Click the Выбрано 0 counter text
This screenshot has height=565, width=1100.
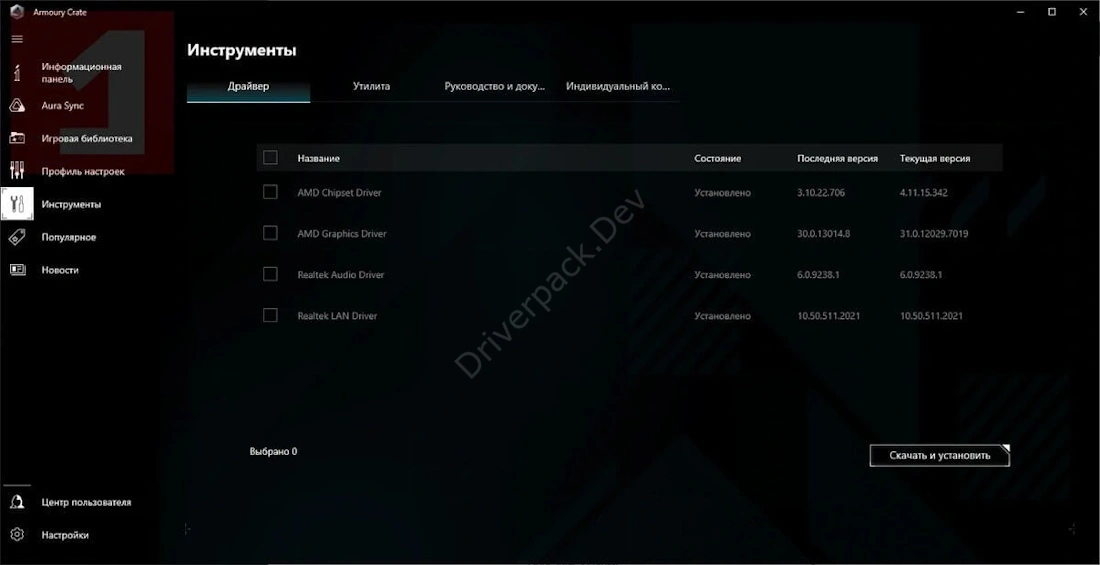tap(274, 451)
